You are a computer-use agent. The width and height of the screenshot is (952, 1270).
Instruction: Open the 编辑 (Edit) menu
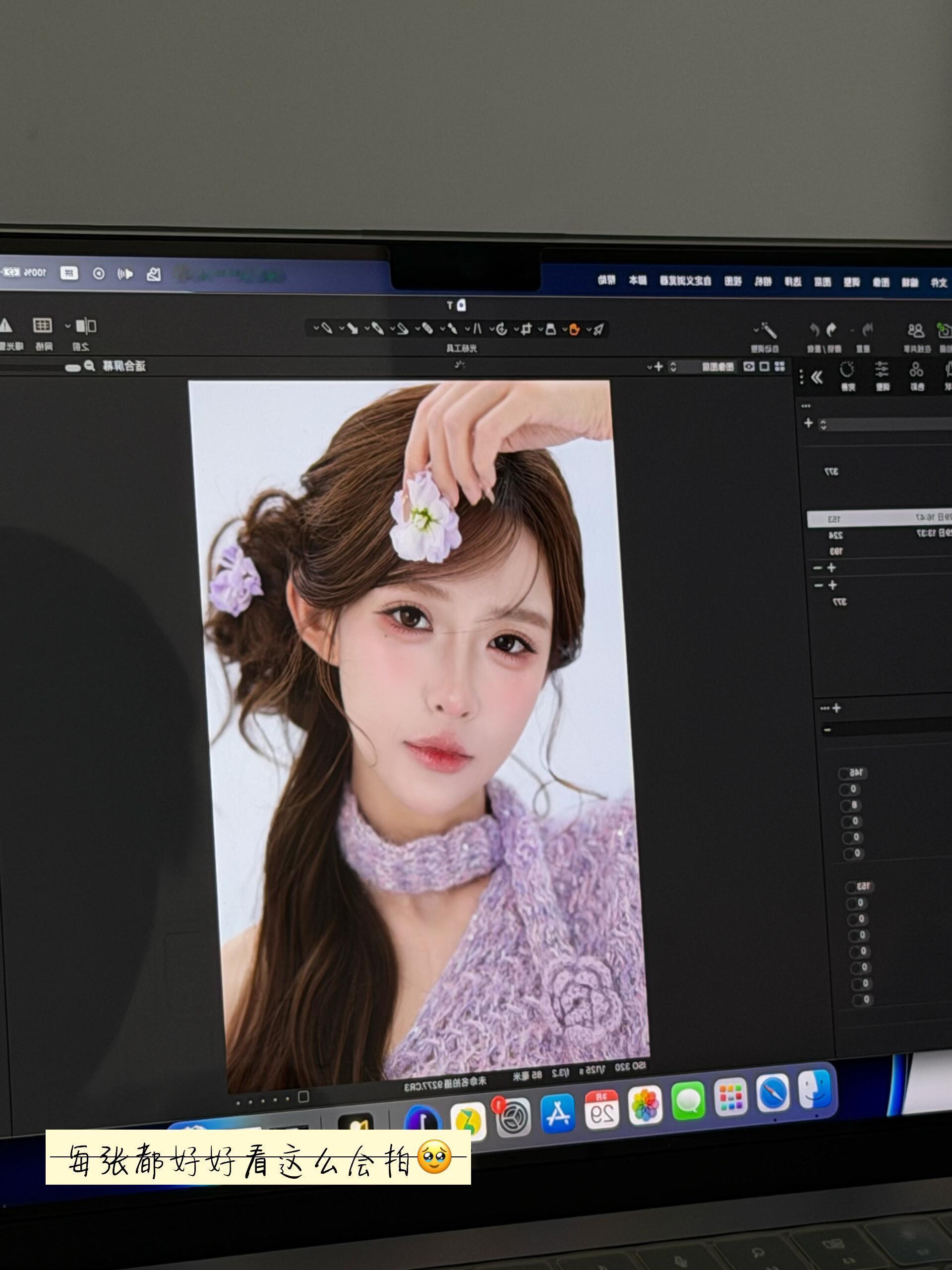click(x=909, y=282)
